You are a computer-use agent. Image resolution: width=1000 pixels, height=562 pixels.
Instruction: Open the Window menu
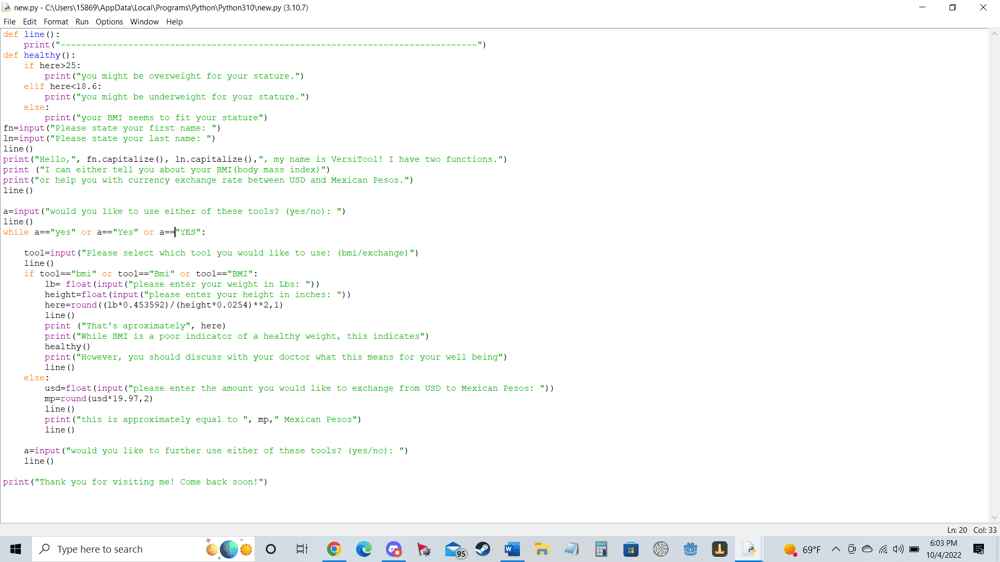point(144,22)
